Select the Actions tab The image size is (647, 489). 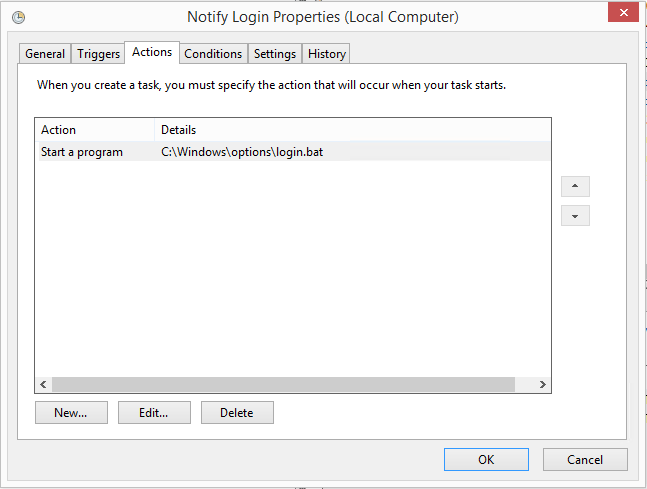(x=153, y=52)
